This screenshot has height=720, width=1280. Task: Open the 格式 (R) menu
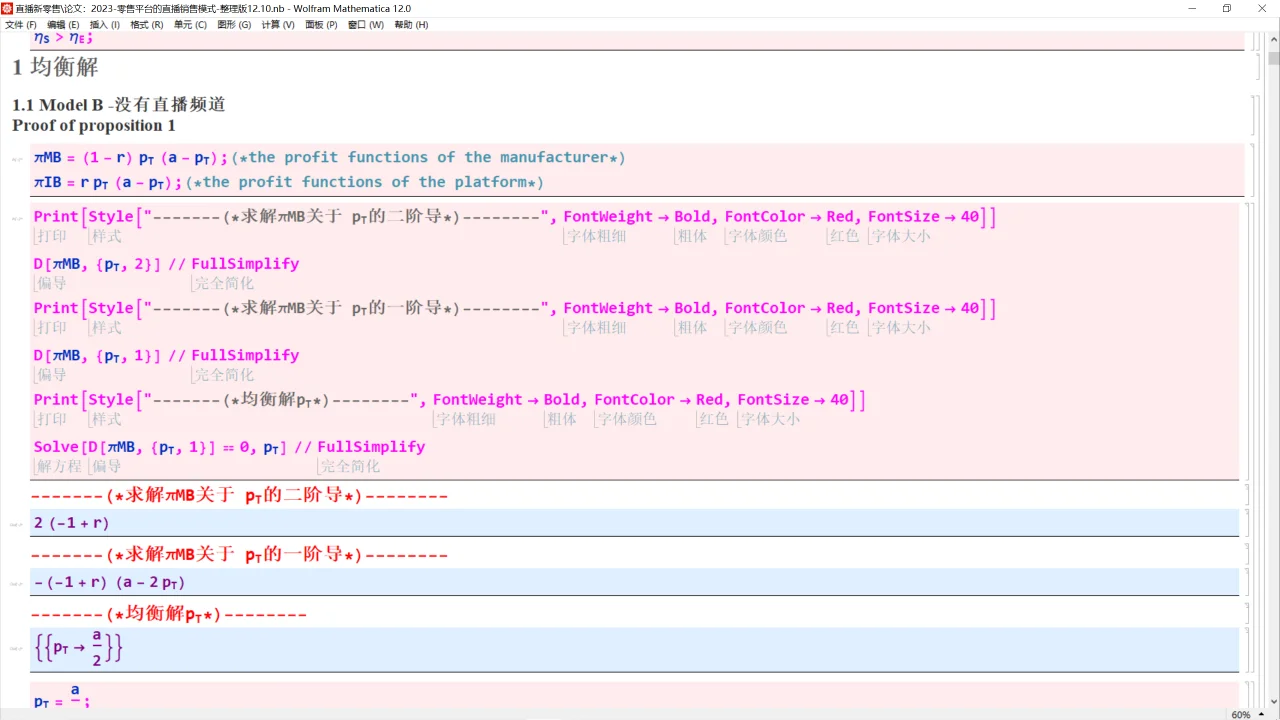pyautogui.click(x=147, y=25)
